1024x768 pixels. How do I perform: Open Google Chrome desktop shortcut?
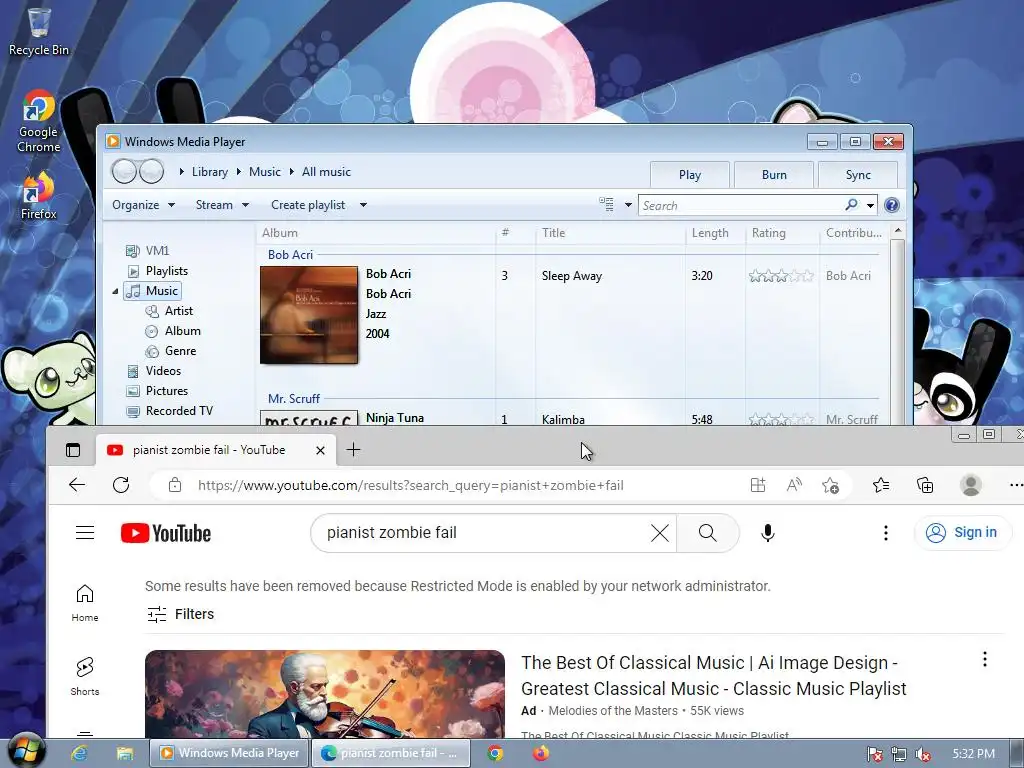point(39,121)
